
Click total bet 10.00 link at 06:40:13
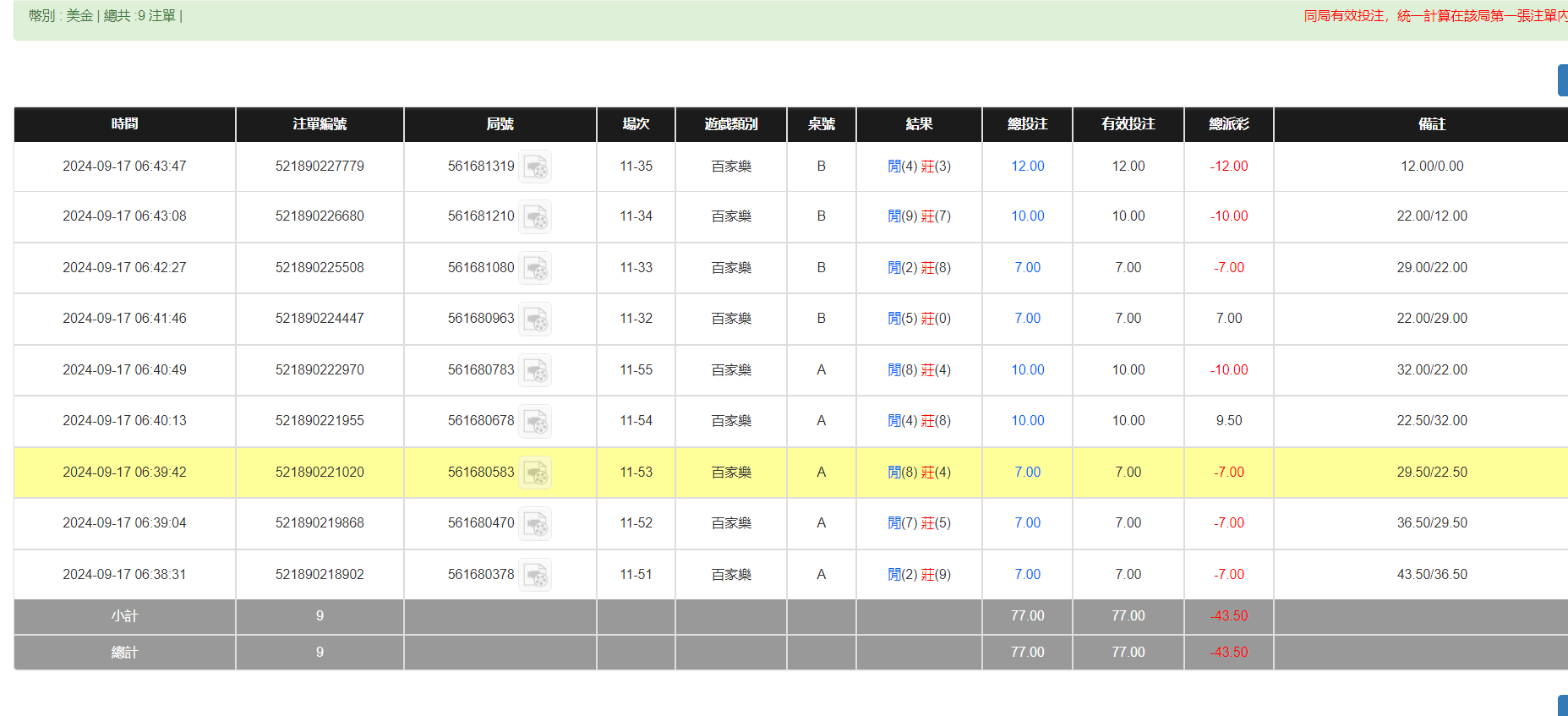pos(1027,421)
